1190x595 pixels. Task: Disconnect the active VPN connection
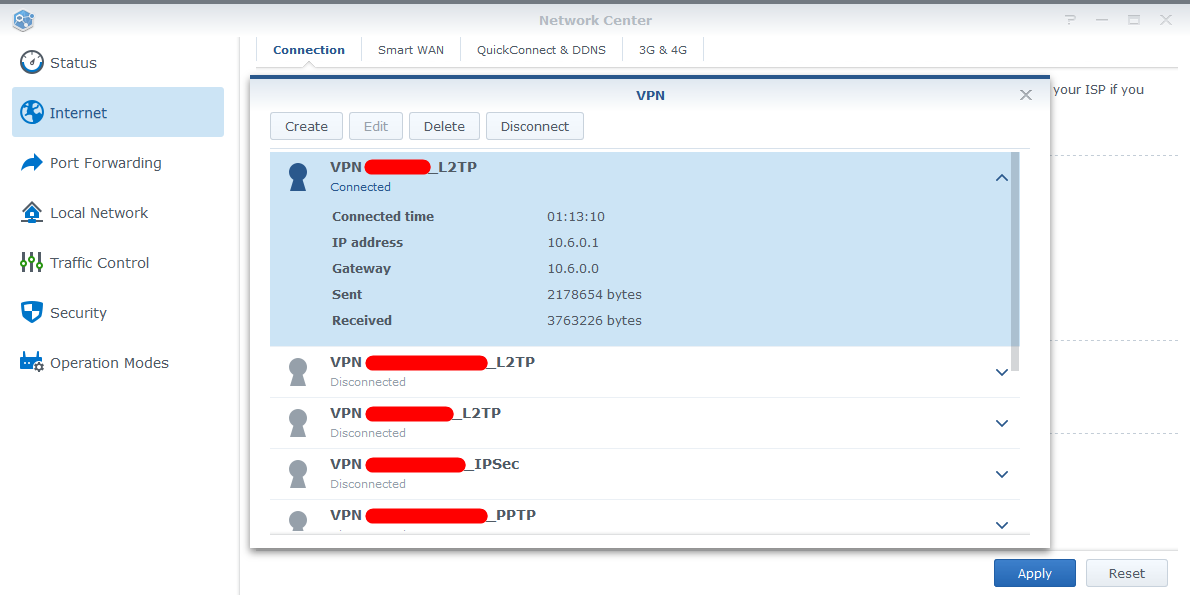pyautogui.click(x=534, y=126)
